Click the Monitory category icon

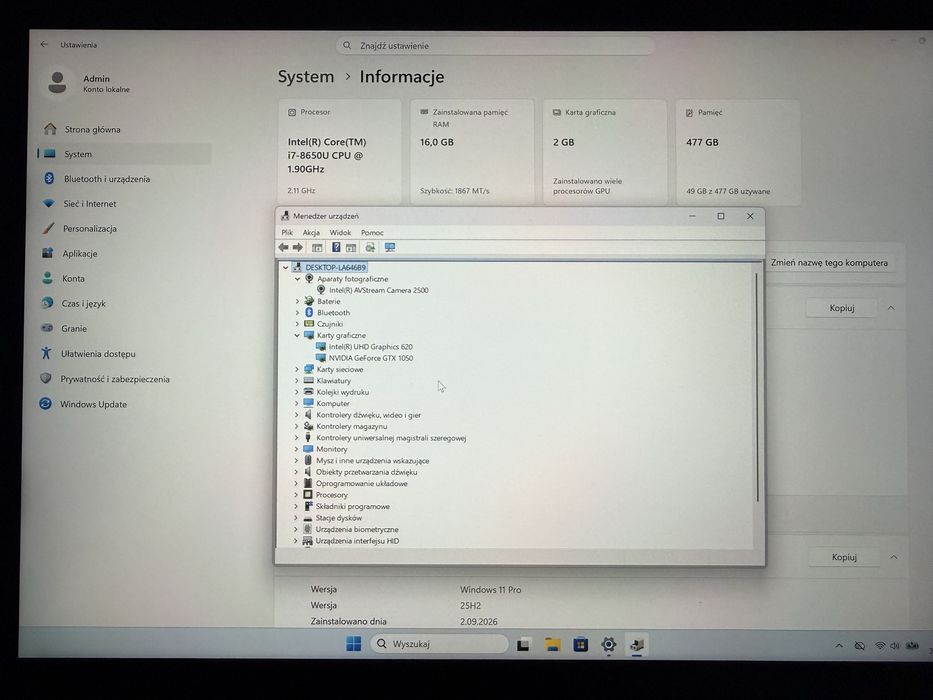point(308,449)
